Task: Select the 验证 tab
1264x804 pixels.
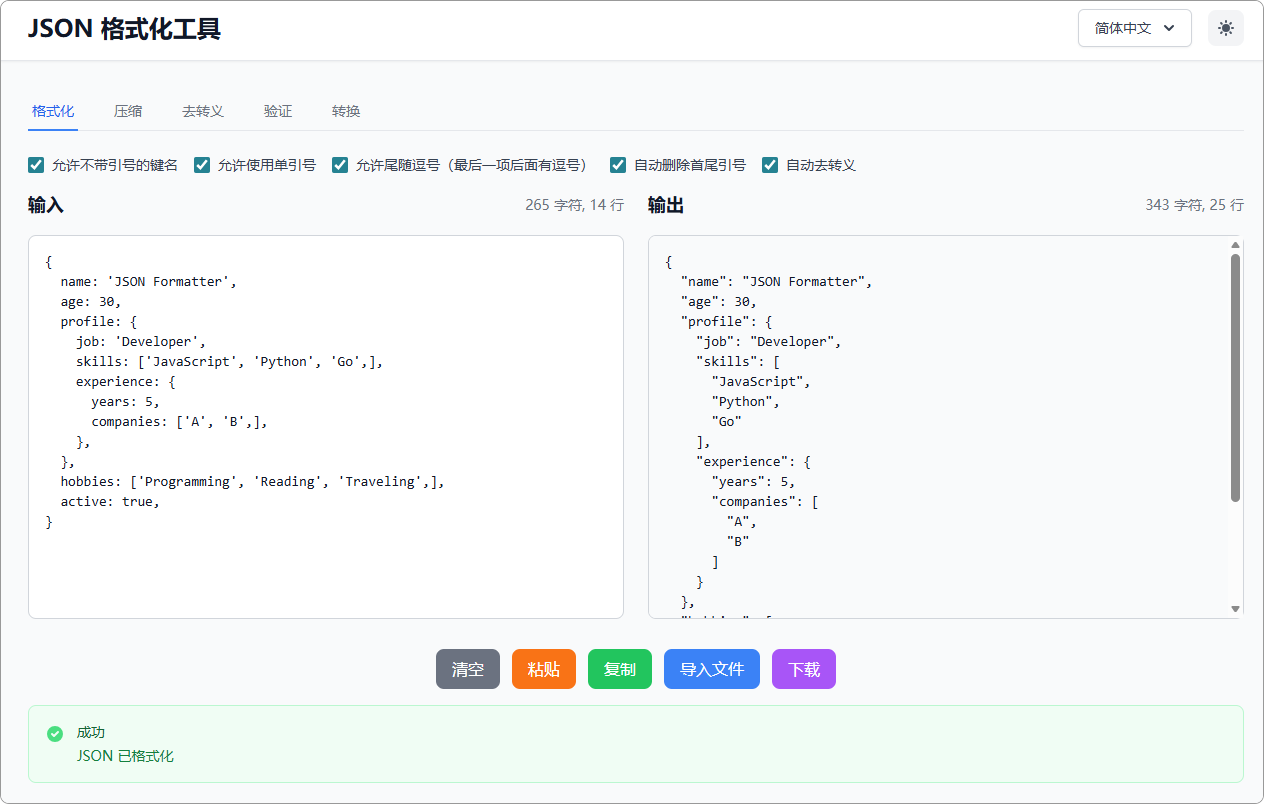Action: pyautogui.click(x=278, y=111)
